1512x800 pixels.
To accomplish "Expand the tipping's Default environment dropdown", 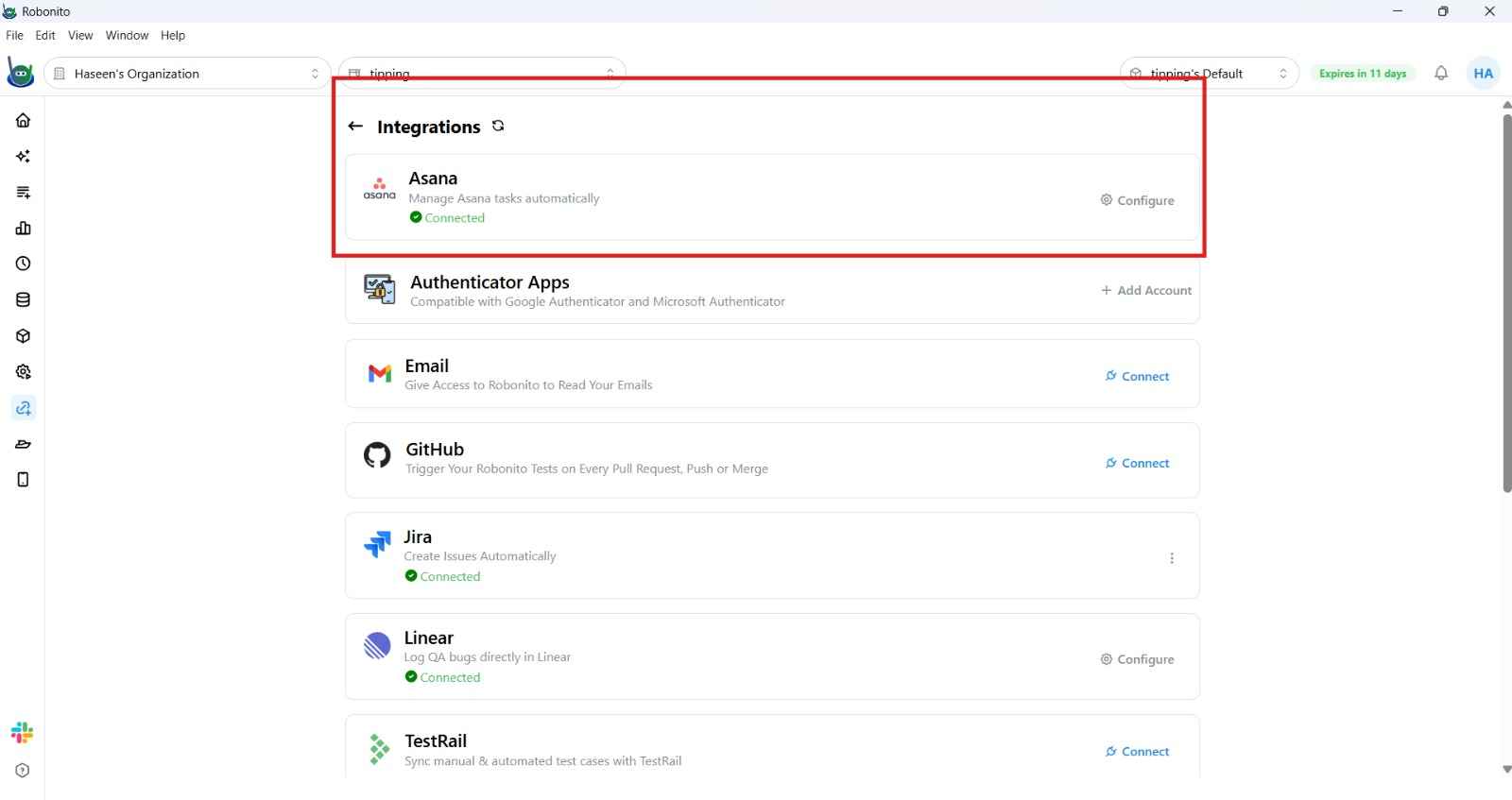I will pyautogui.click(x=1210, y=73).
